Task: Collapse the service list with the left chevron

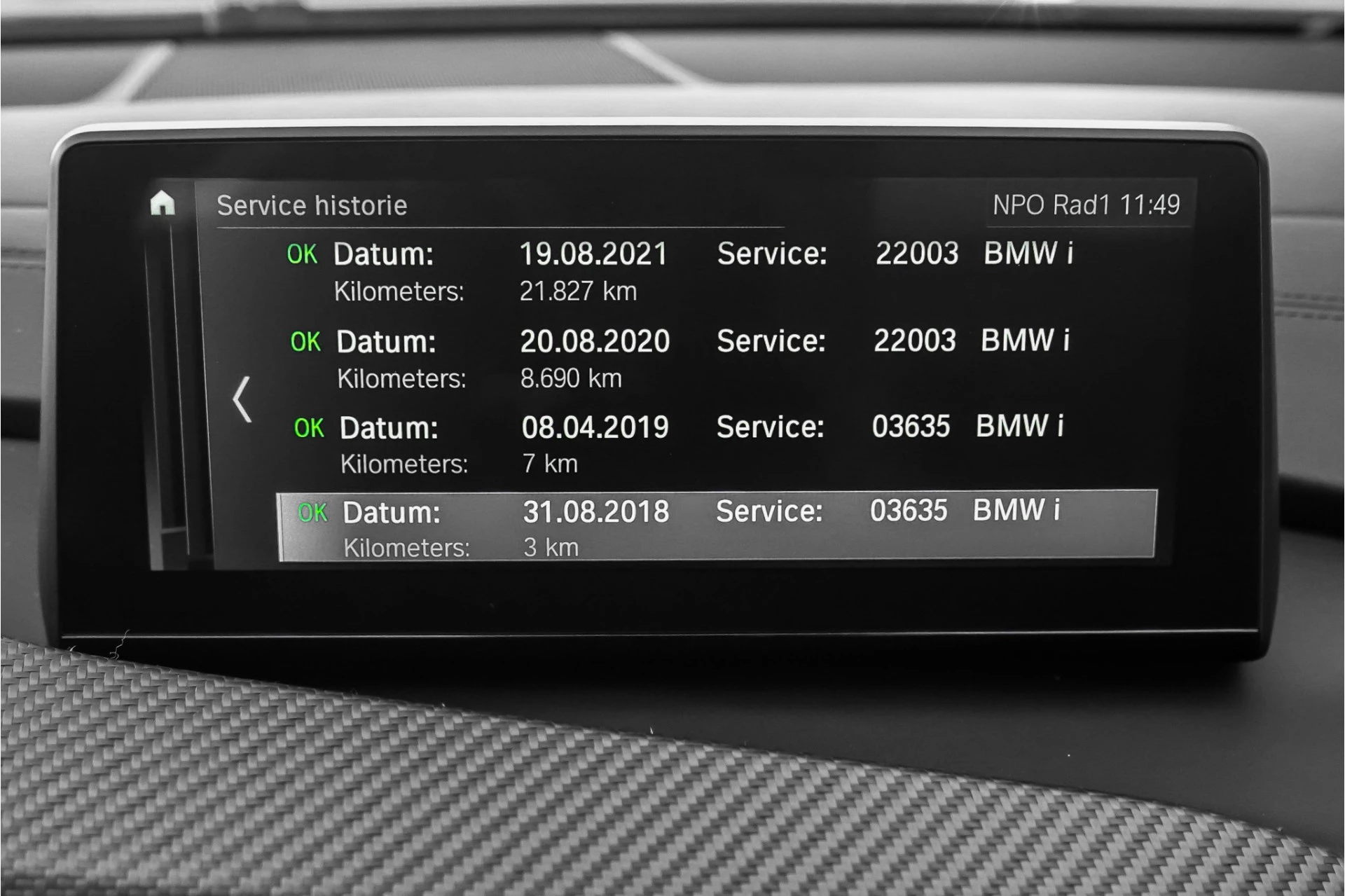Action: (242, 399)
